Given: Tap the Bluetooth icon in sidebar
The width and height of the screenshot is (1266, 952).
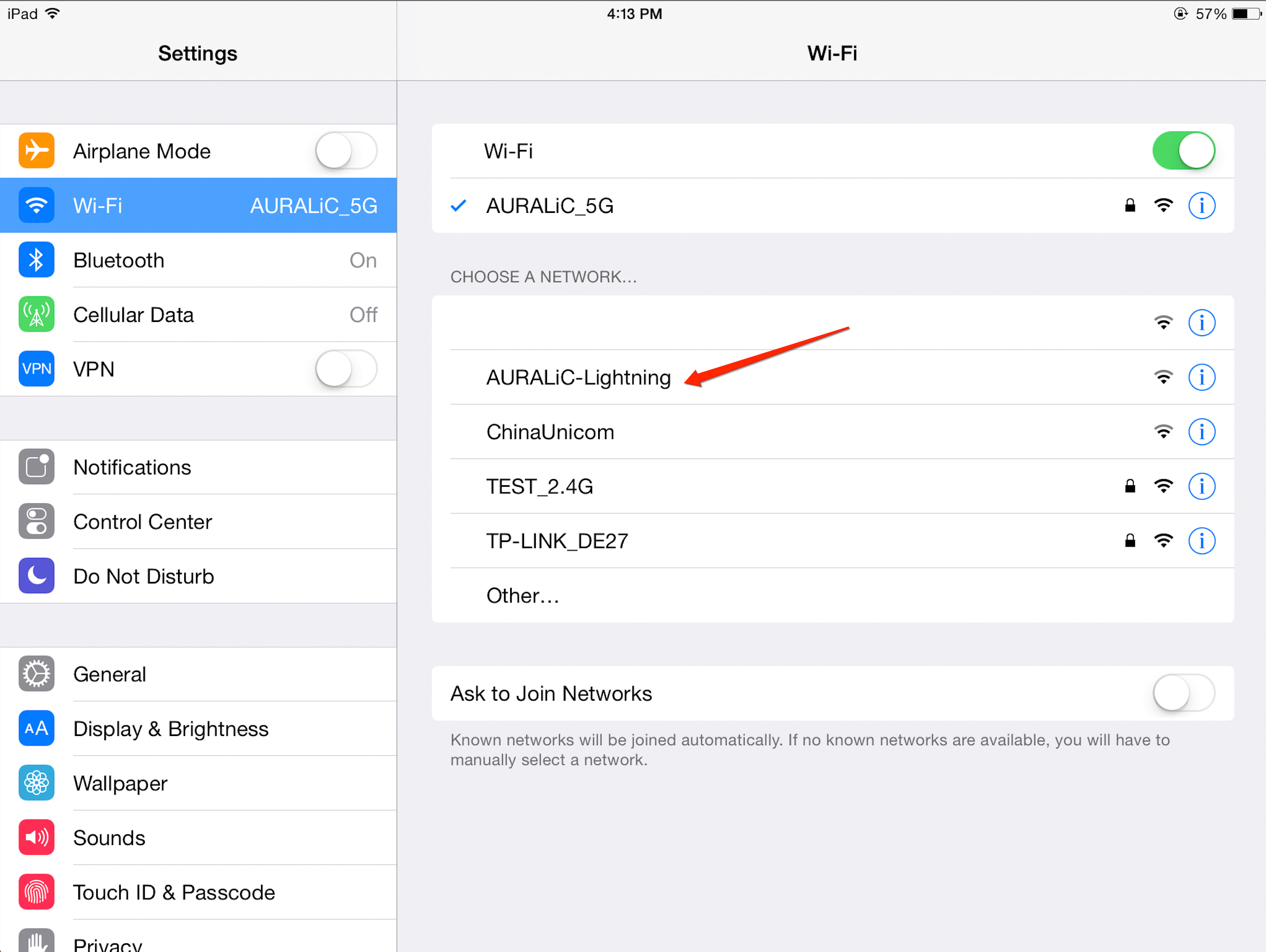Looking at the screenshot, I should [36, 260].
